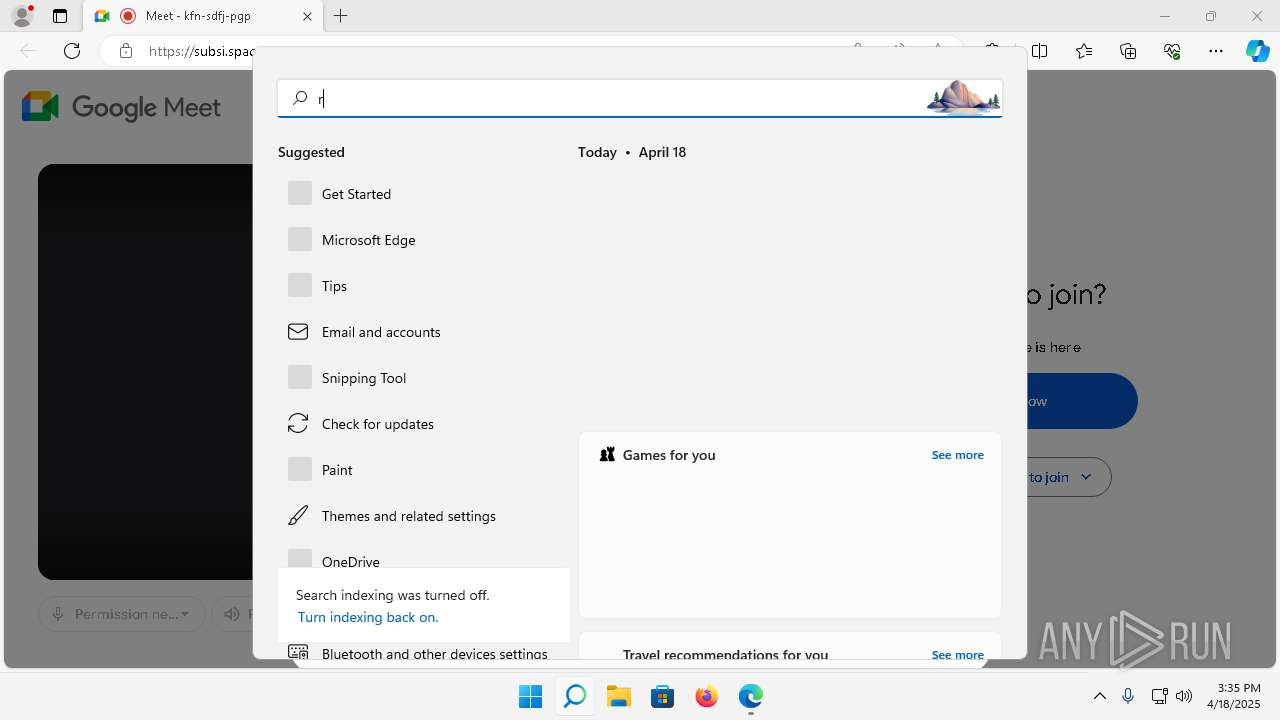This screenshot has height=720, width=1280.
Task: Open a new browser tab
Action: (x=341, y=16)
